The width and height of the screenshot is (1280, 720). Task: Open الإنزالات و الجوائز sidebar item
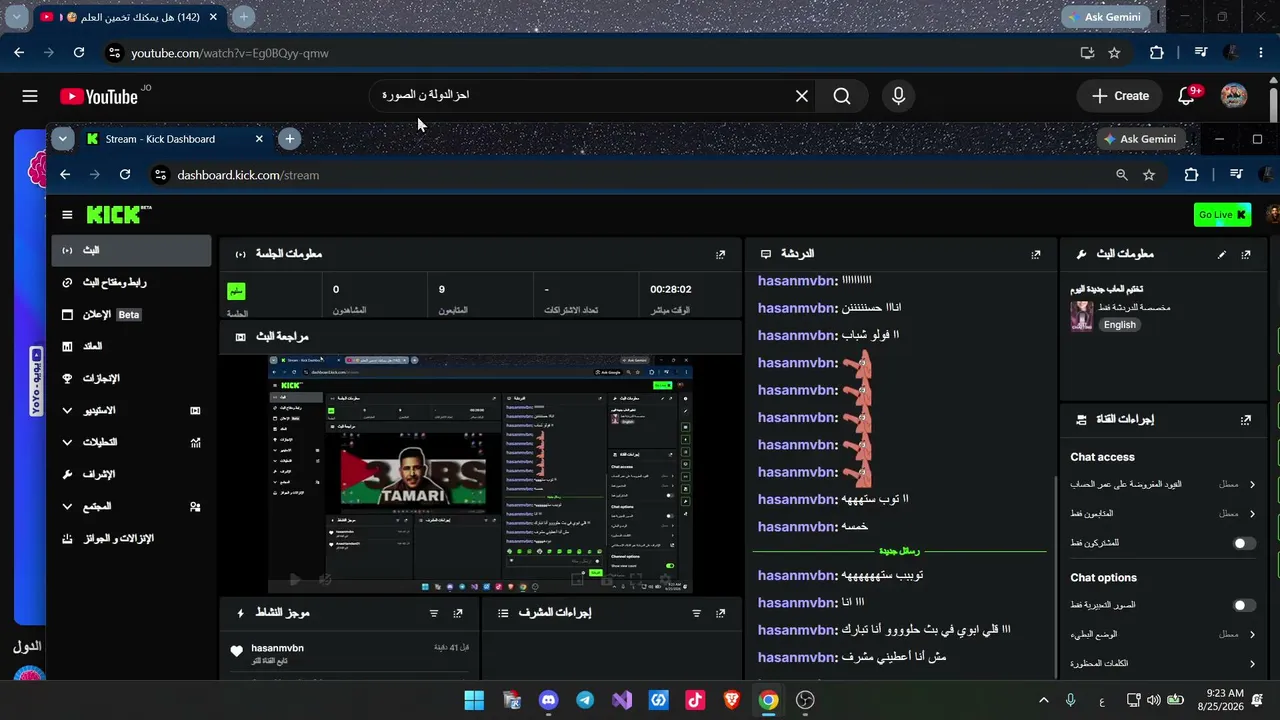pos(131,539)
